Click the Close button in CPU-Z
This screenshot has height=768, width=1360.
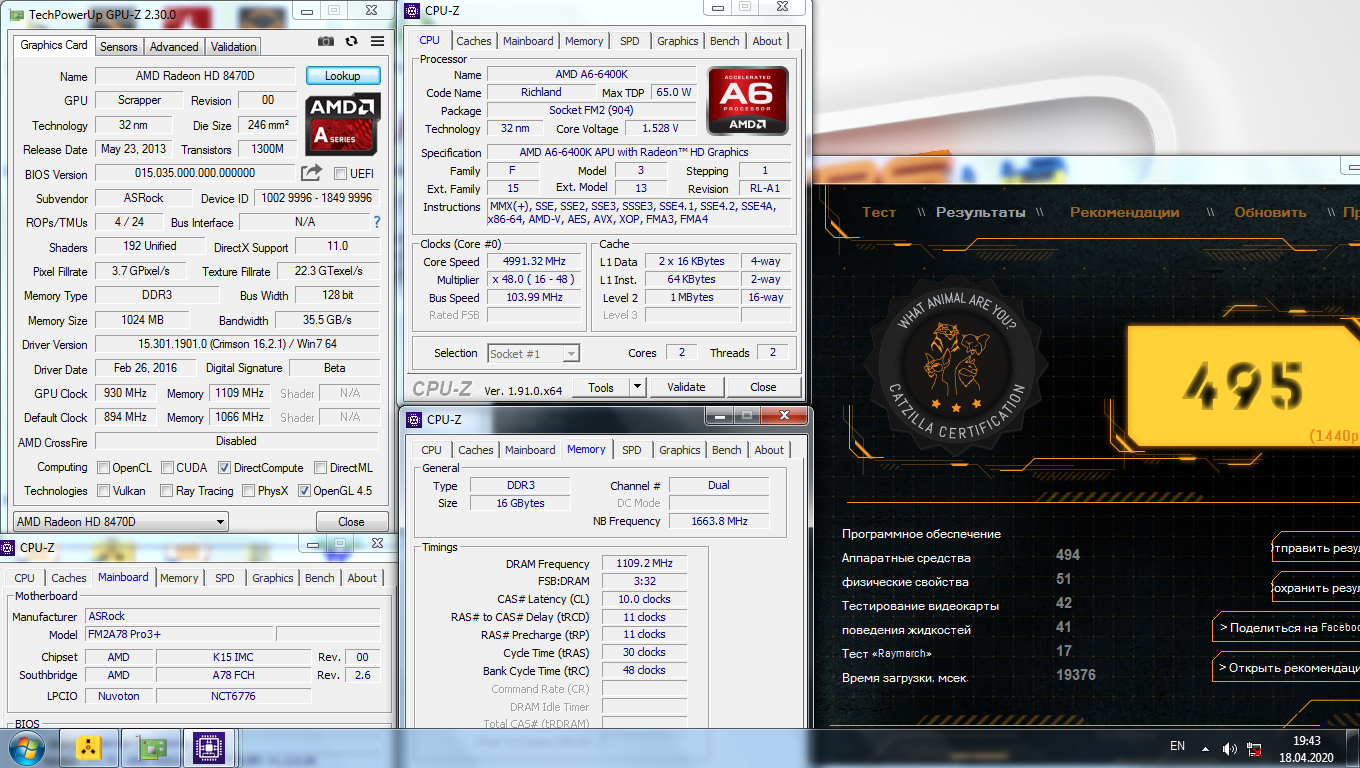pyautogui.click(x=763, y=387)
